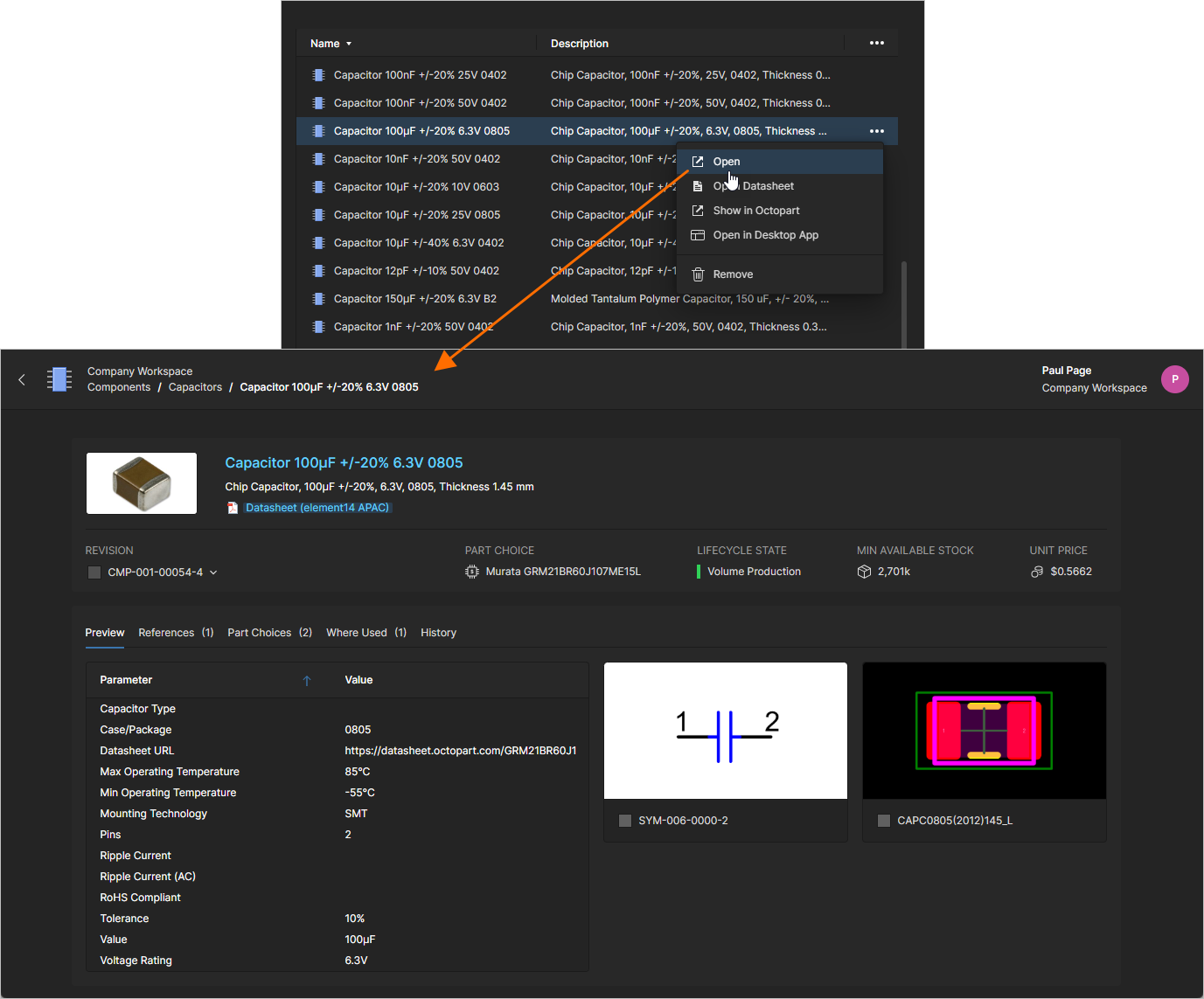This screenshot has height=999, width=1204.
Task: Click the ellipsis icon in the table header
Action: coord(876,43)
